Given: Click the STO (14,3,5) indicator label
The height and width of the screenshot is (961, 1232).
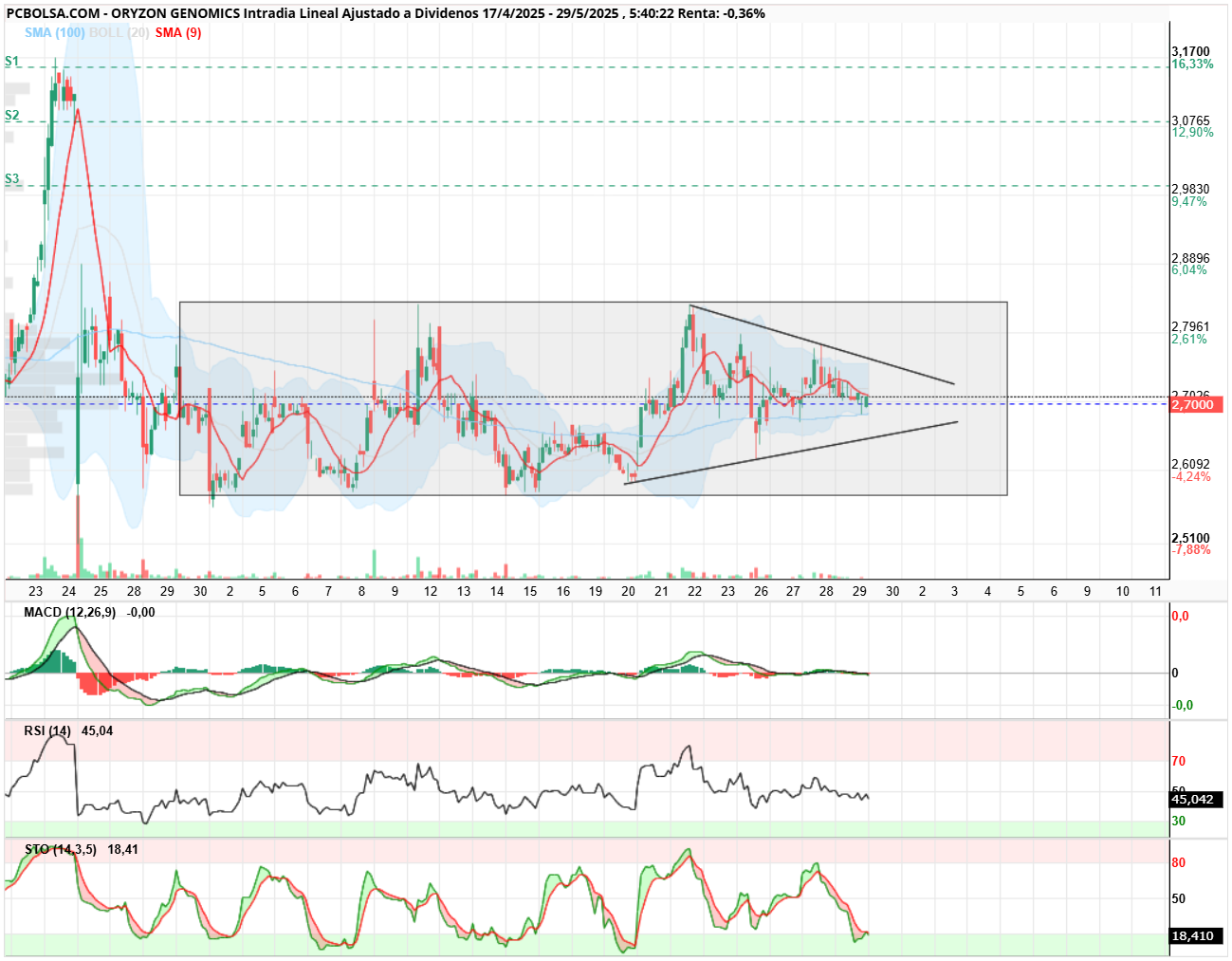Looking at the screenshot, I should point(61,849).
